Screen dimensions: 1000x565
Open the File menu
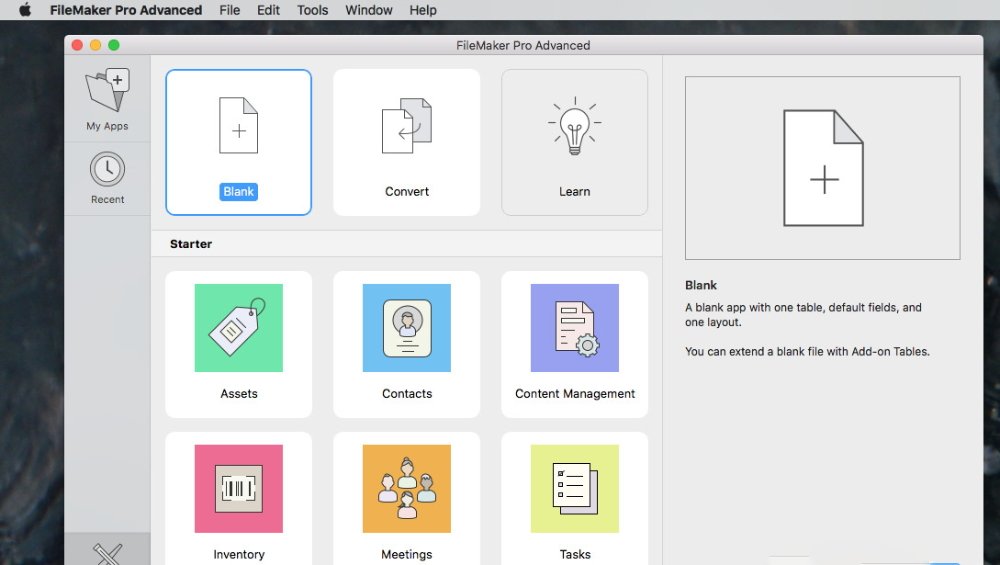coord(229,10)
